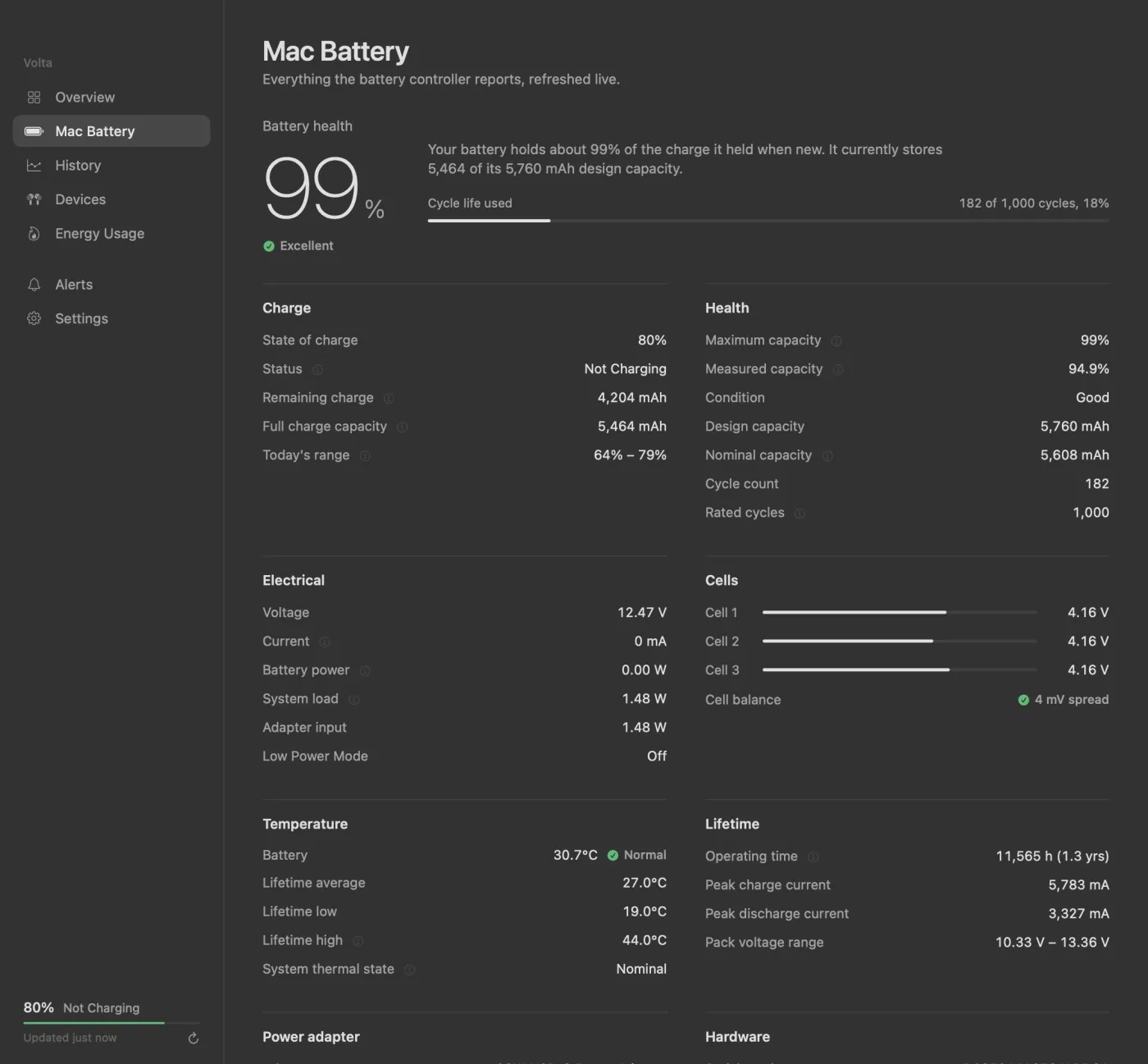Open the info icon next to Nominal capacity
This screenshot has width=1148, height=1064.
coord(827,456)
